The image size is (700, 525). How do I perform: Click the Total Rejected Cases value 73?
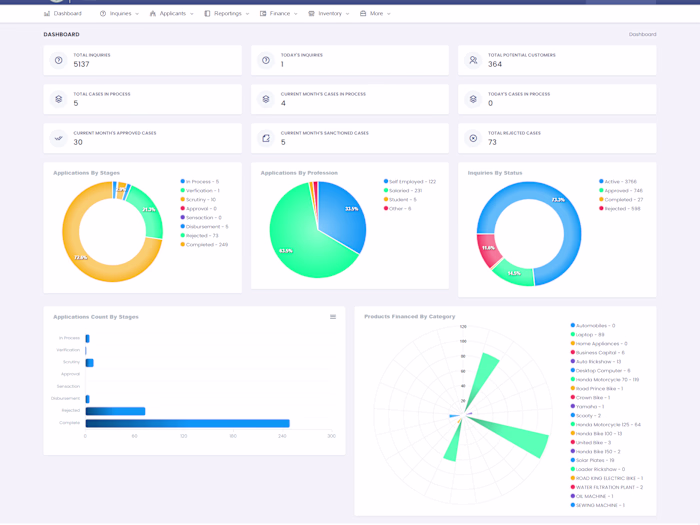tap(492, 142)
